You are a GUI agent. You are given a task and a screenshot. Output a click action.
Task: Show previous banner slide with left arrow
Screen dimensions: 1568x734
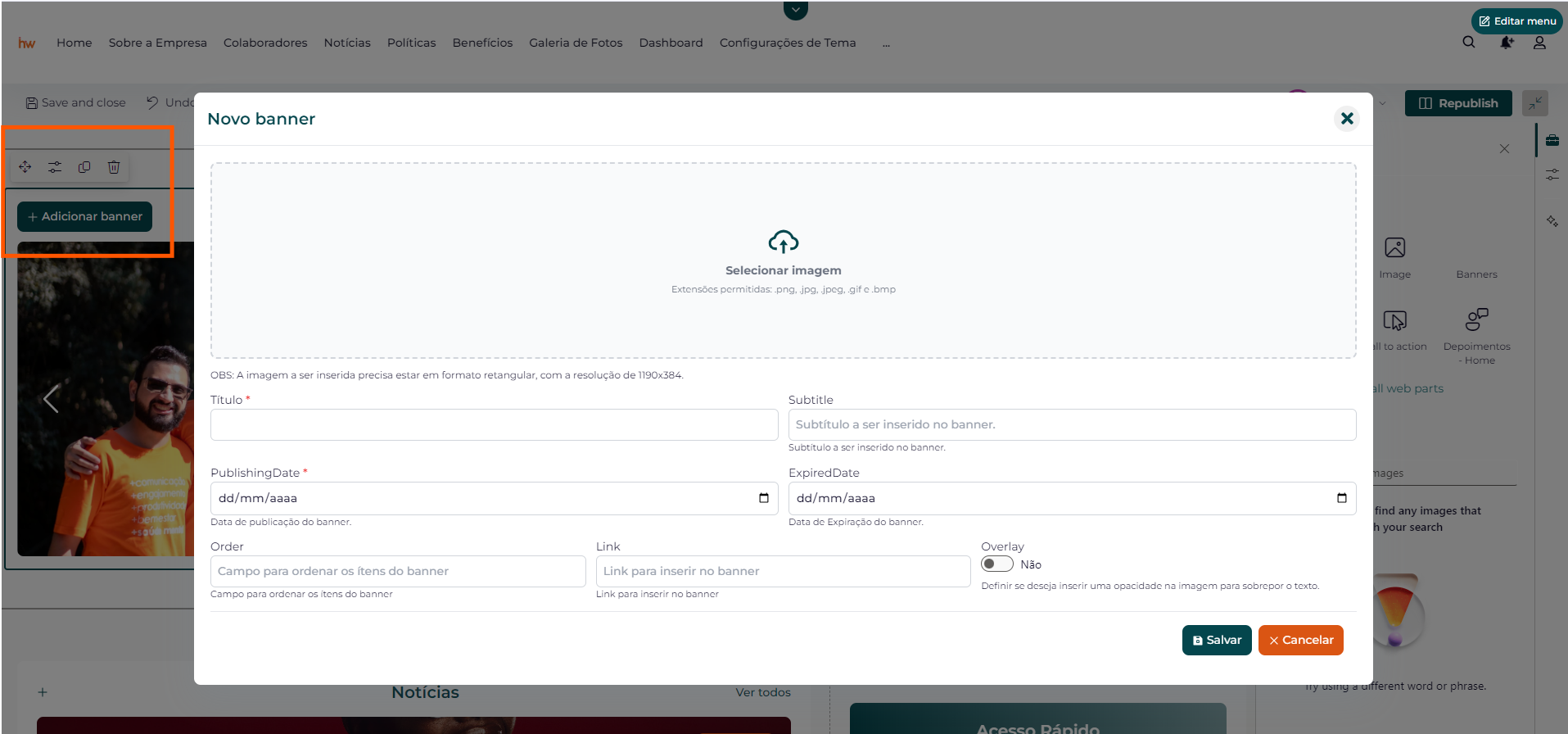point(51,399)
